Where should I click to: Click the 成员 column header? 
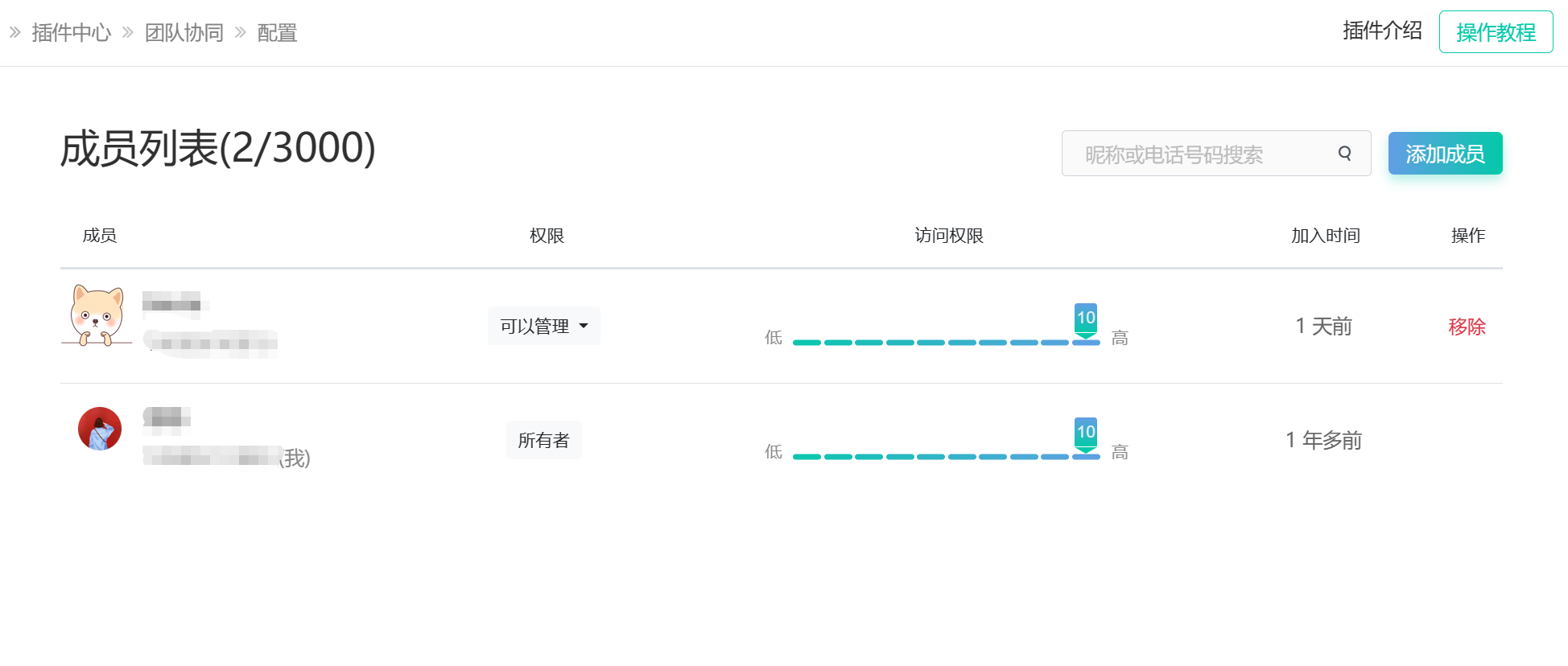coord(100,236)
